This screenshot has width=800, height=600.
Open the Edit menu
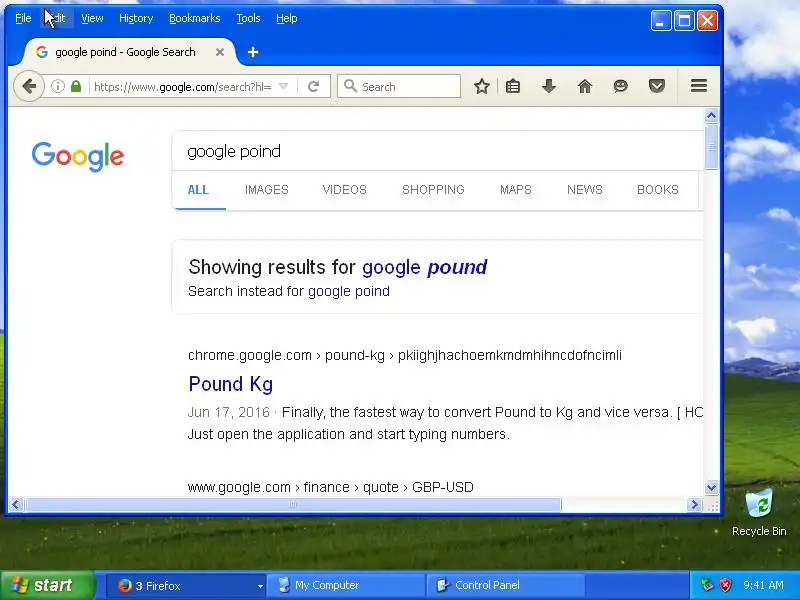click(x=56, y=18)
